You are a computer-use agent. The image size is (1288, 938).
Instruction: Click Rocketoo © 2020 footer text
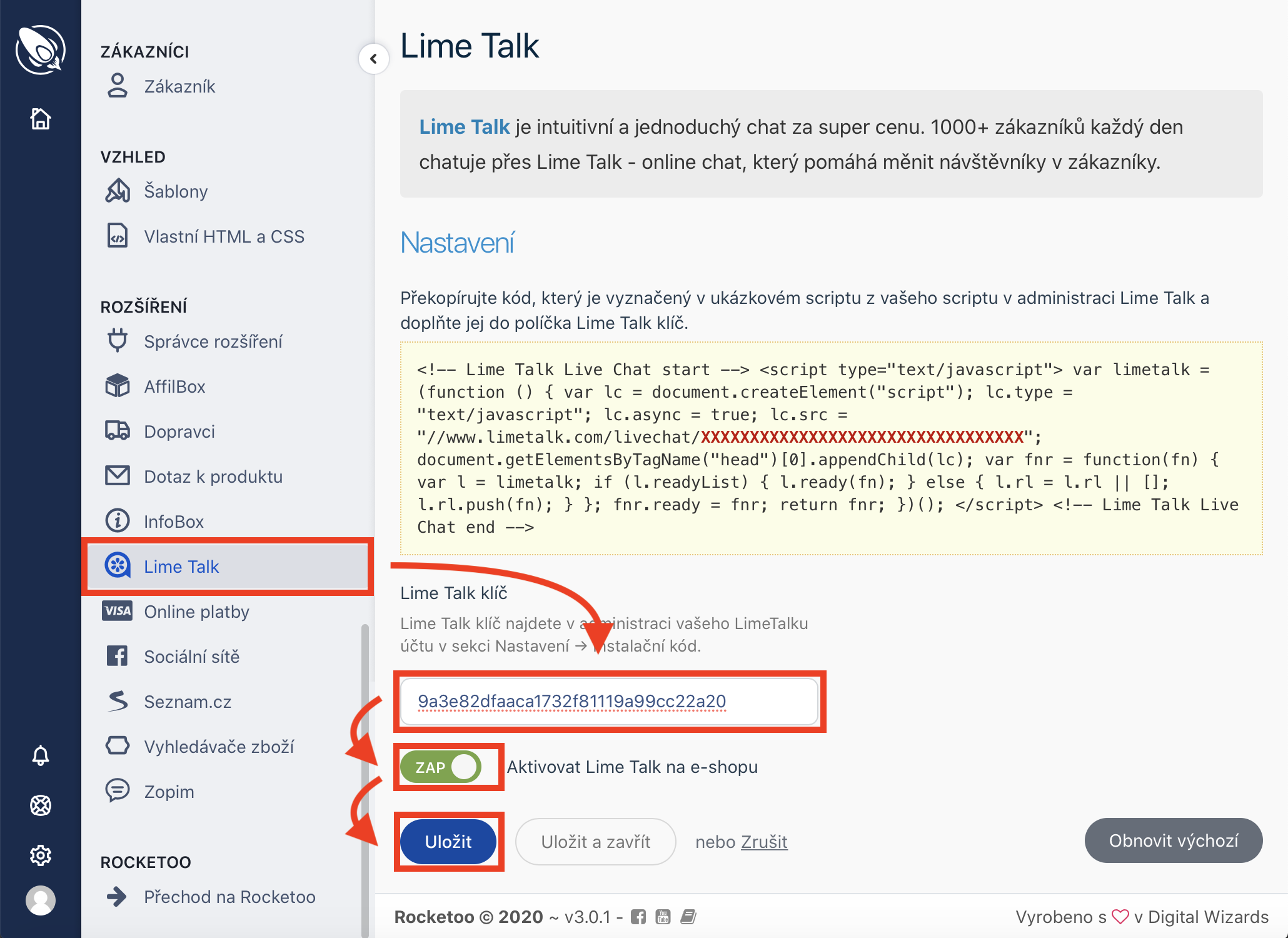tap(468, 917)
